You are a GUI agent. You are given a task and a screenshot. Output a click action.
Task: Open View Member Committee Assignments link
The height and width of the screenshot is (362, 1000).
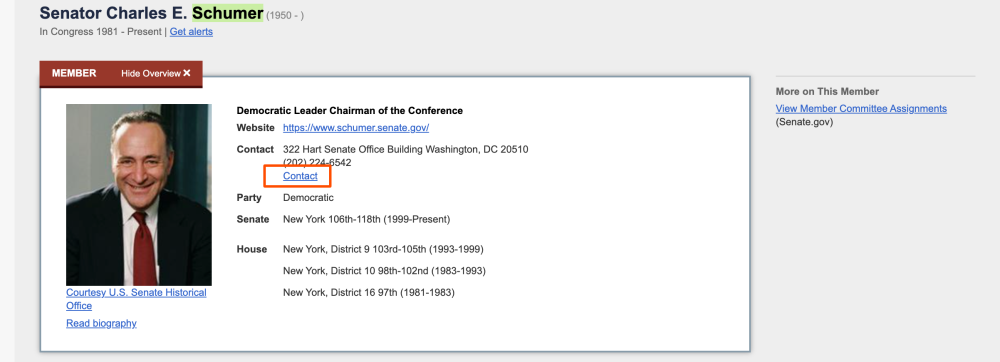point(861,108)
